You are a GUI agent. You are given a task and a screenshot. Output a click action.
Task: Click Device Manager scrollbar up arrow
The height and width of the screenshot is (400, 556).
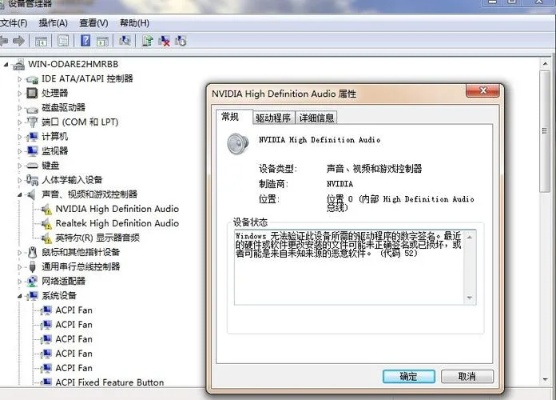pyautogui.click(x=545, y=64)
